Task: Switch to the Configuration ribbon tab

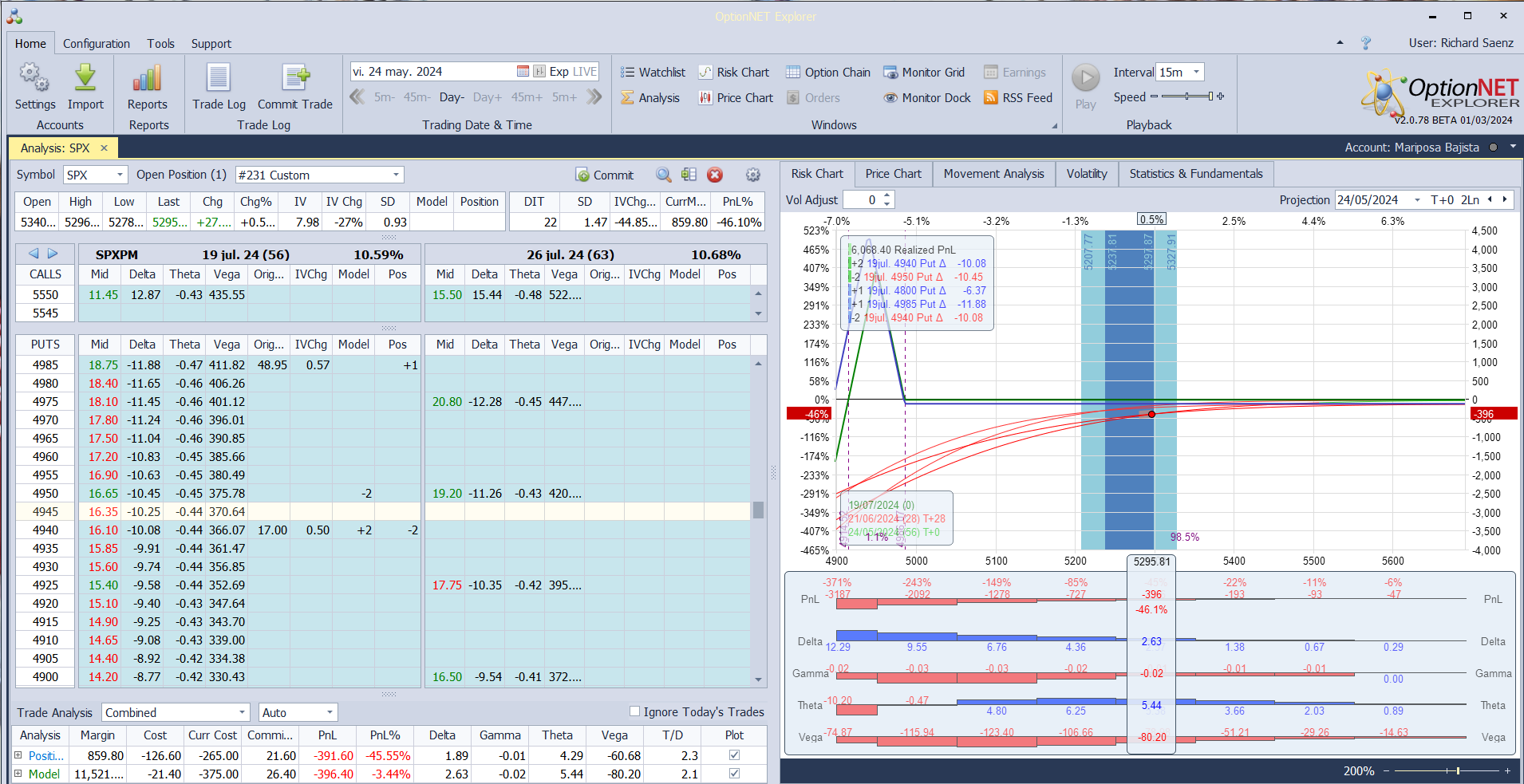Action: 97,44
